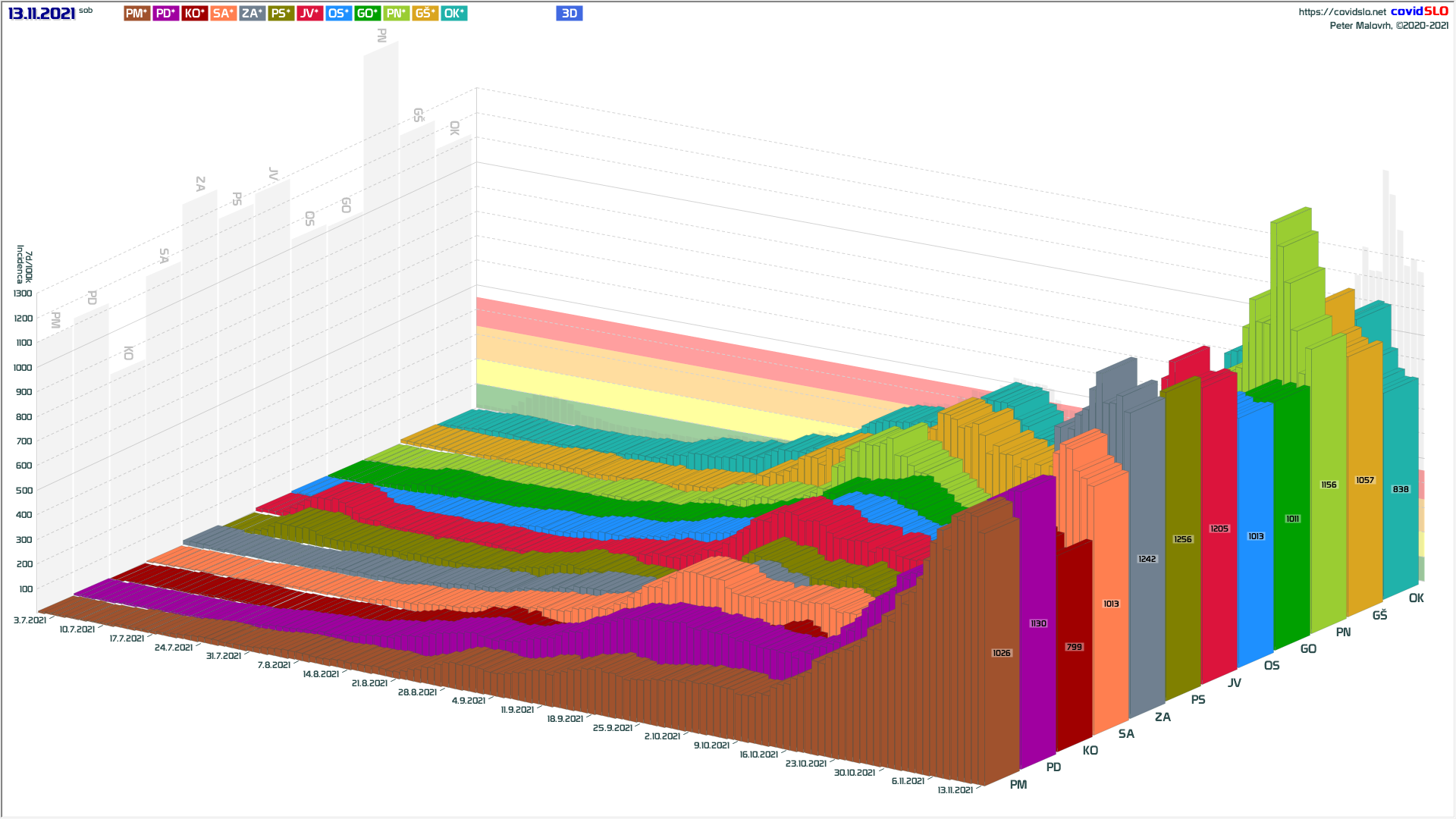
Task: Click the GŠ* yellow region button
Action: tap(425, 14)
